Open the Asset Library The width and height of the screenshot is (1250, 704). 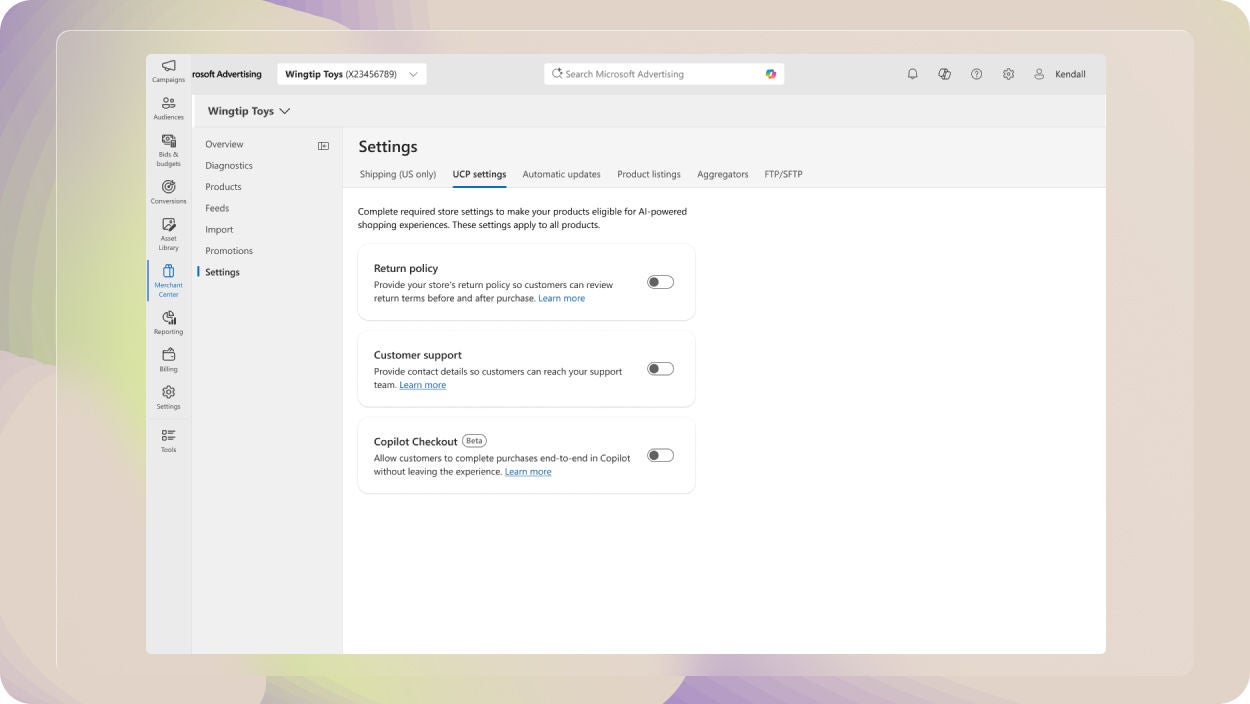pyautogui.click(x=168, y=232)
